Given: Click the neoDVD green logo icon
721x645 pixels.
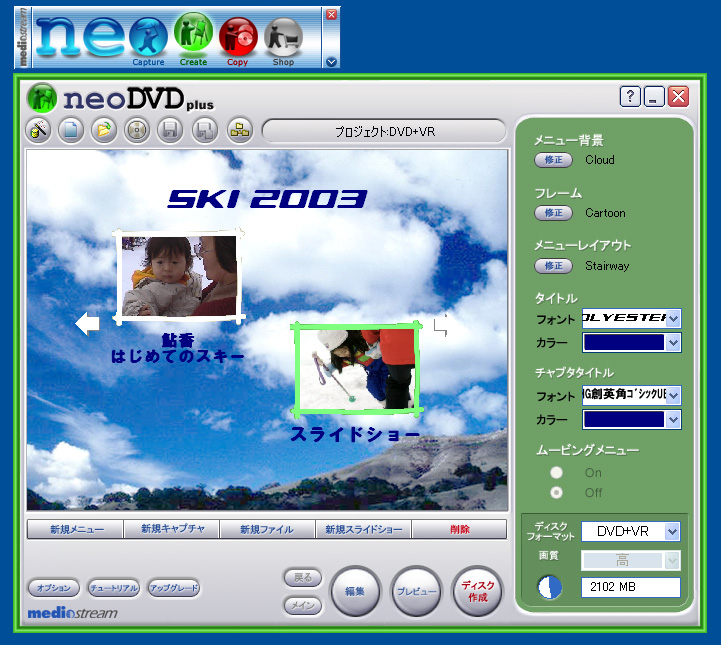Looking at the screenshot, I should [42, 98].
